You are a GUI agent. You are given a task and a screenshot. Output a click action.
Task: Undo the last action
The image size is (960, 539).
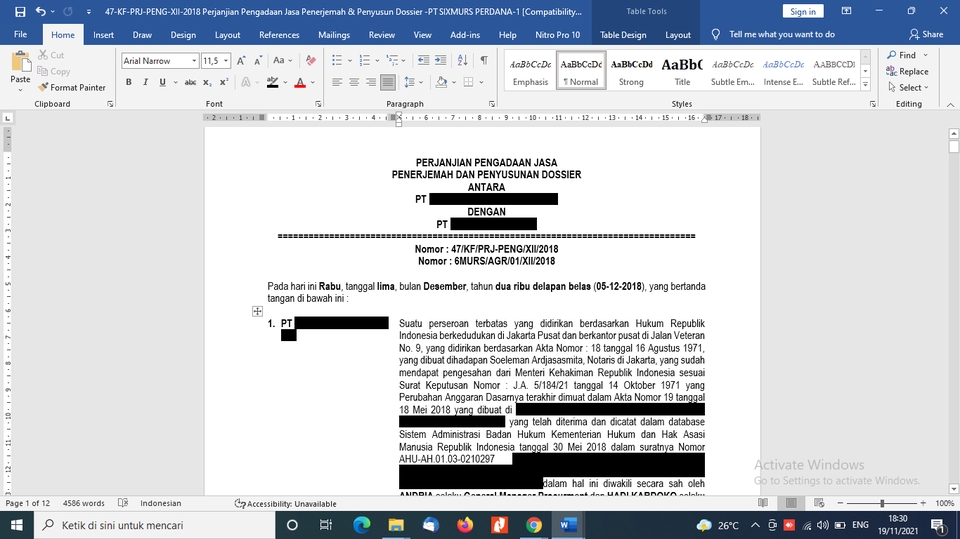[40, 12]
